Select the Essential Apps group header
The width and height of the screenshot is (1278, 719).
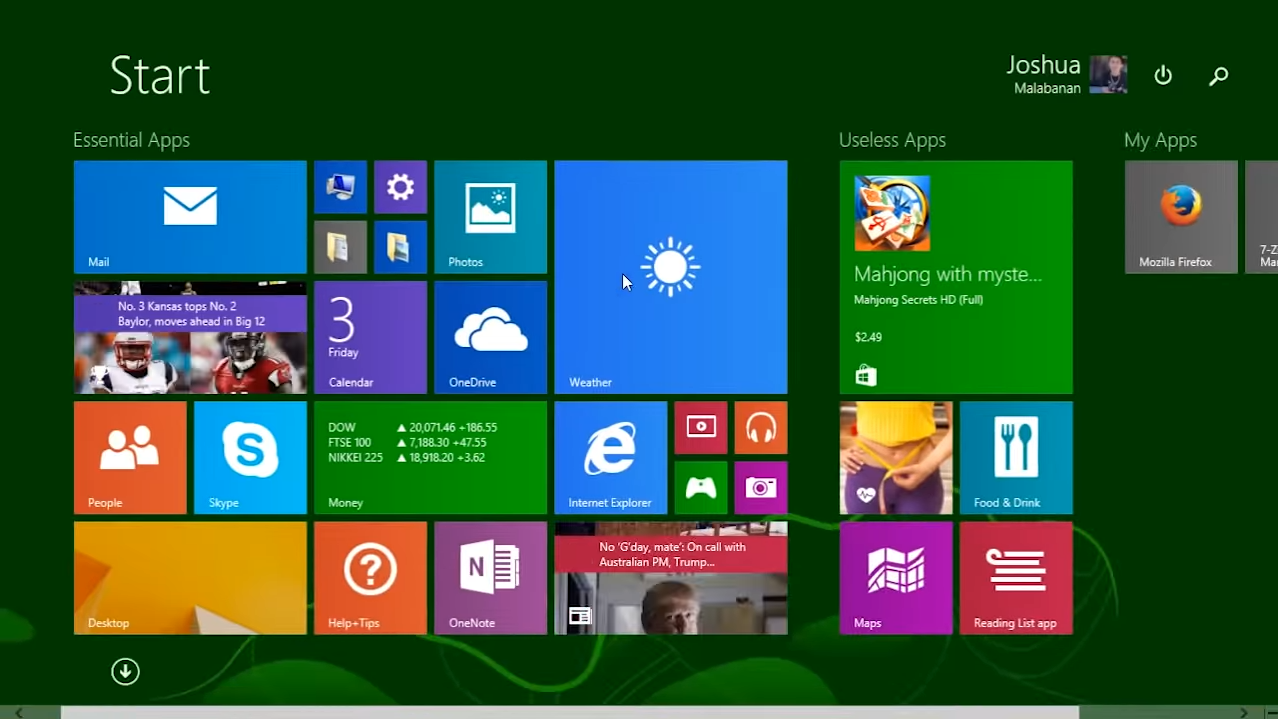click(131, 140)
